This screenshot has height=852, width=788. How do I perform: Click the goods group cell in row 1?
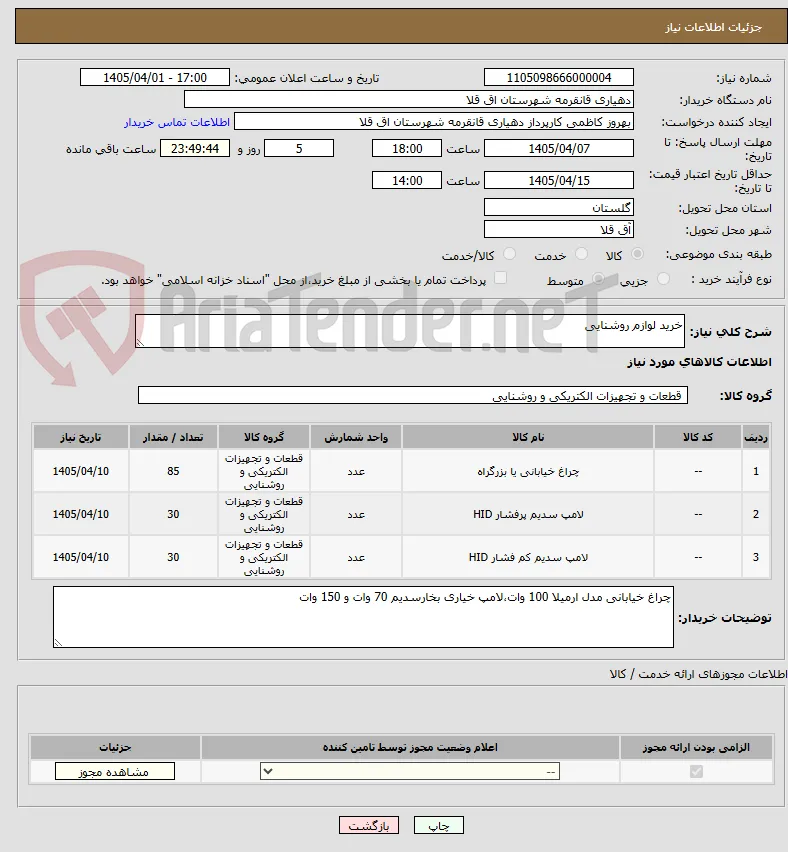point(264,472)
